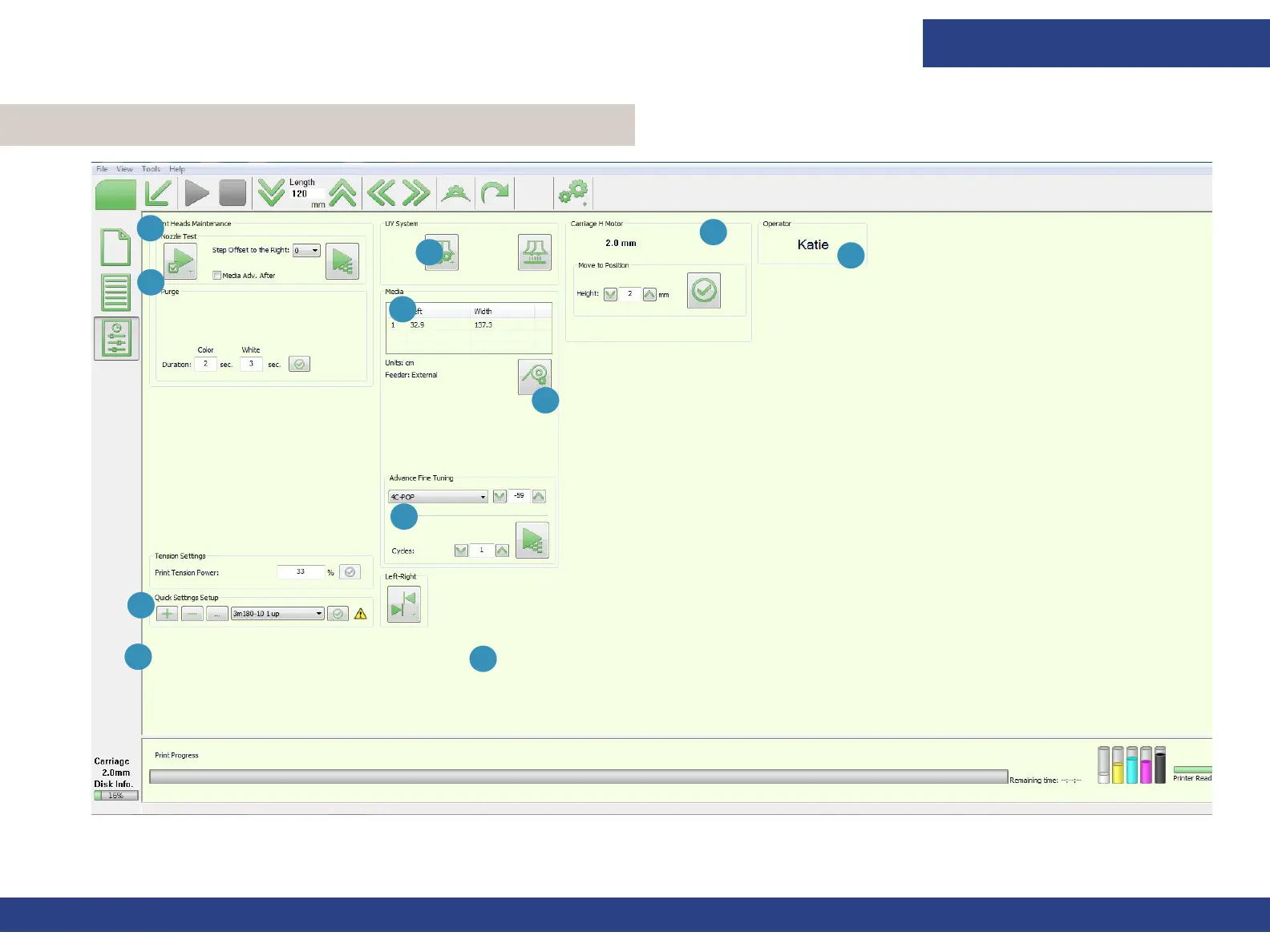Open the File menu

pos(102,169)
